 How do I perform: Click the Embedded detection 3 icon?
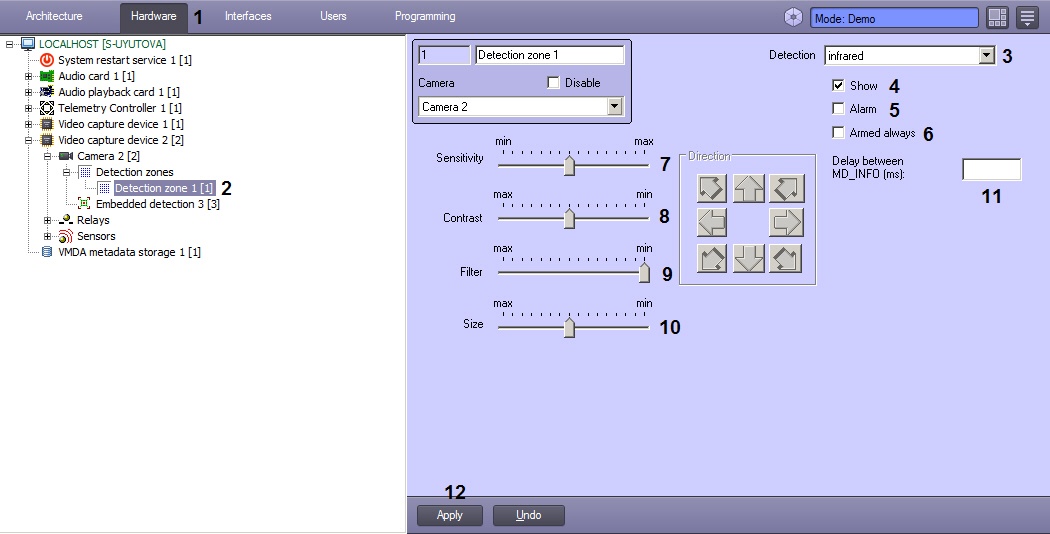84,204
